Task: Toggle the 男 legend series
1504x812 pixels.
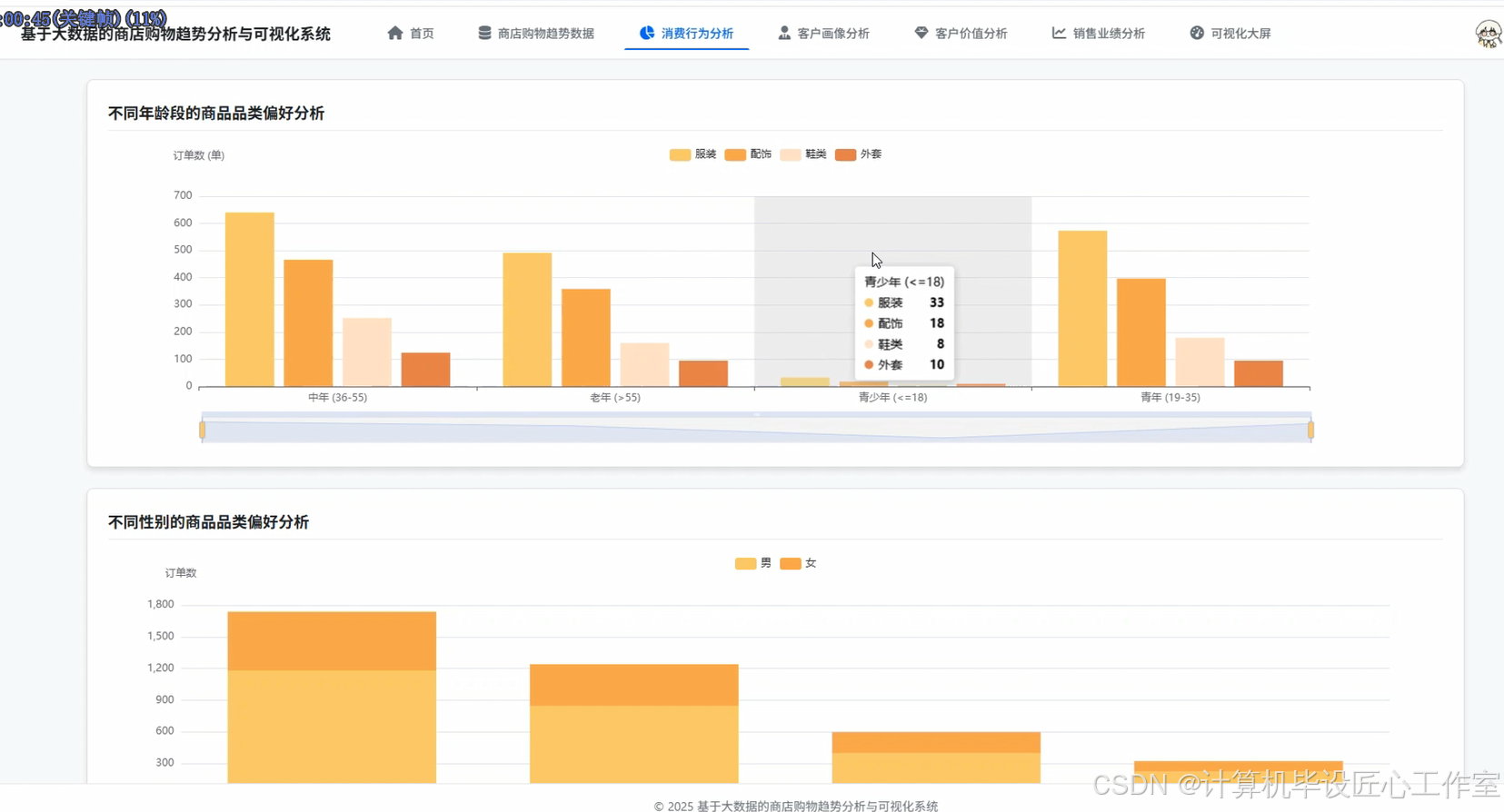Action: (x=753, y=563)
